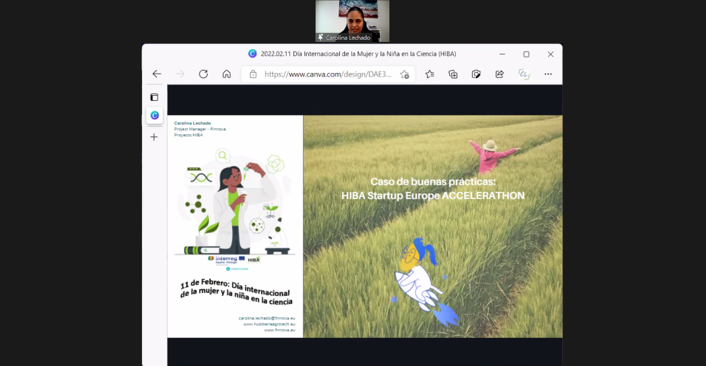Switch to the Canva vertical tab
Screen dimensions: 706x366
tap(154, 116)
